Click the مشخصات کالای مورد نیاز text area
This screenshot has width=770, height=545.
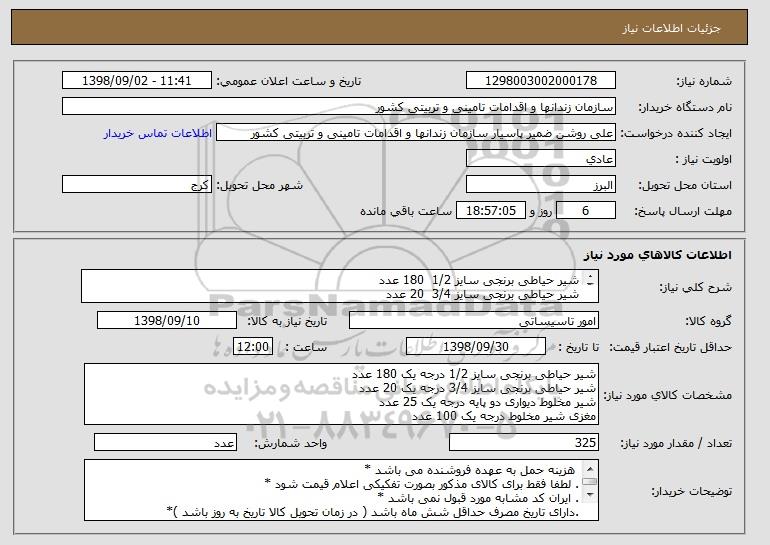[x=342, y=394]
